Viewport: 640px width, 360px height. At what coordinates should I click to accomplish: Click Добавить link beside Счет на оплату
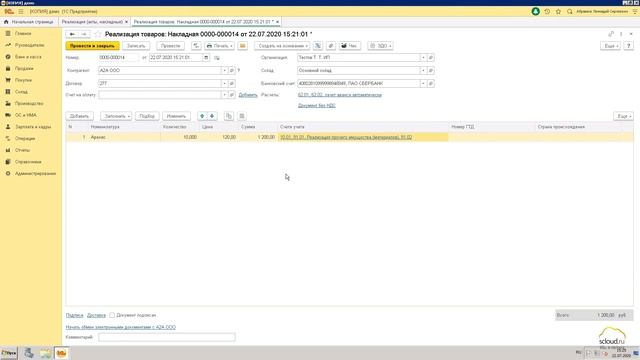(x=248, y=95)
